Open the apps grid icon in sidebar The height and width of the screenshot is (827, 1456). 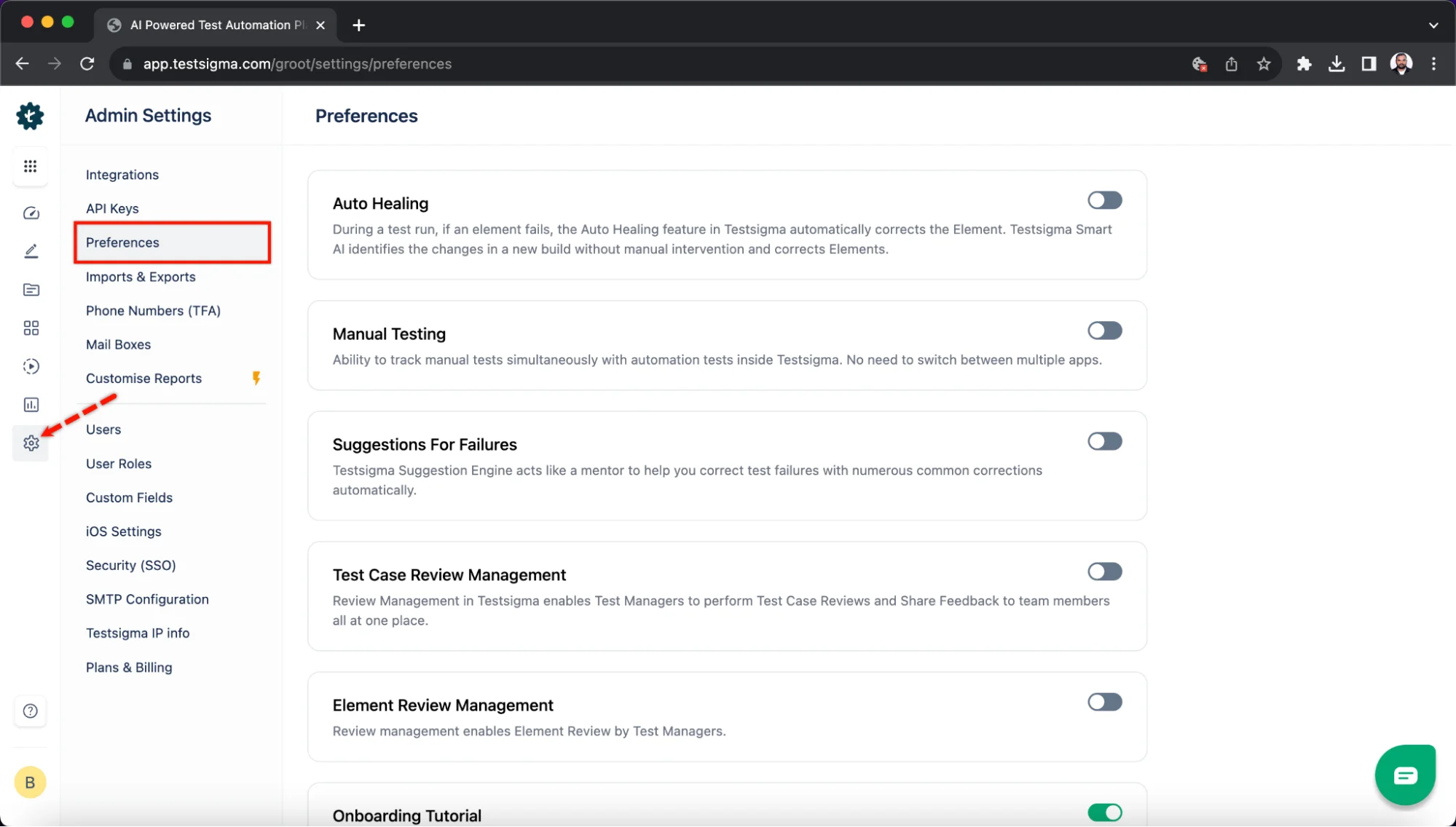(x=30, y=167)
